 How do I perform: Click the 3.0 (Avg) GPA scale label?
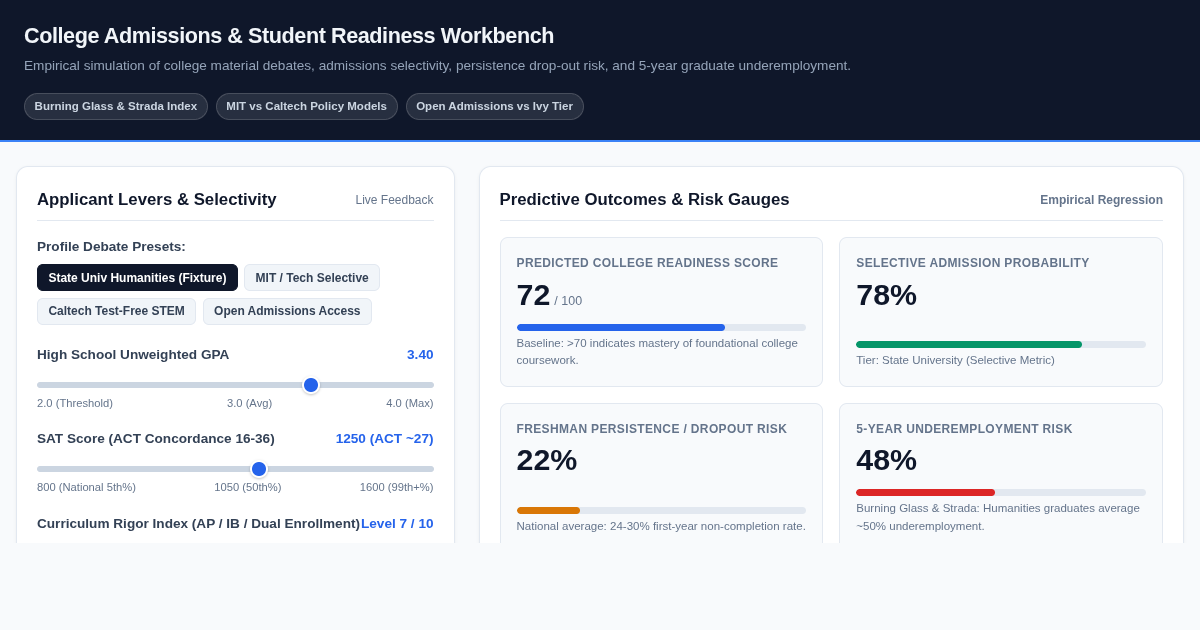coord(249,403)
